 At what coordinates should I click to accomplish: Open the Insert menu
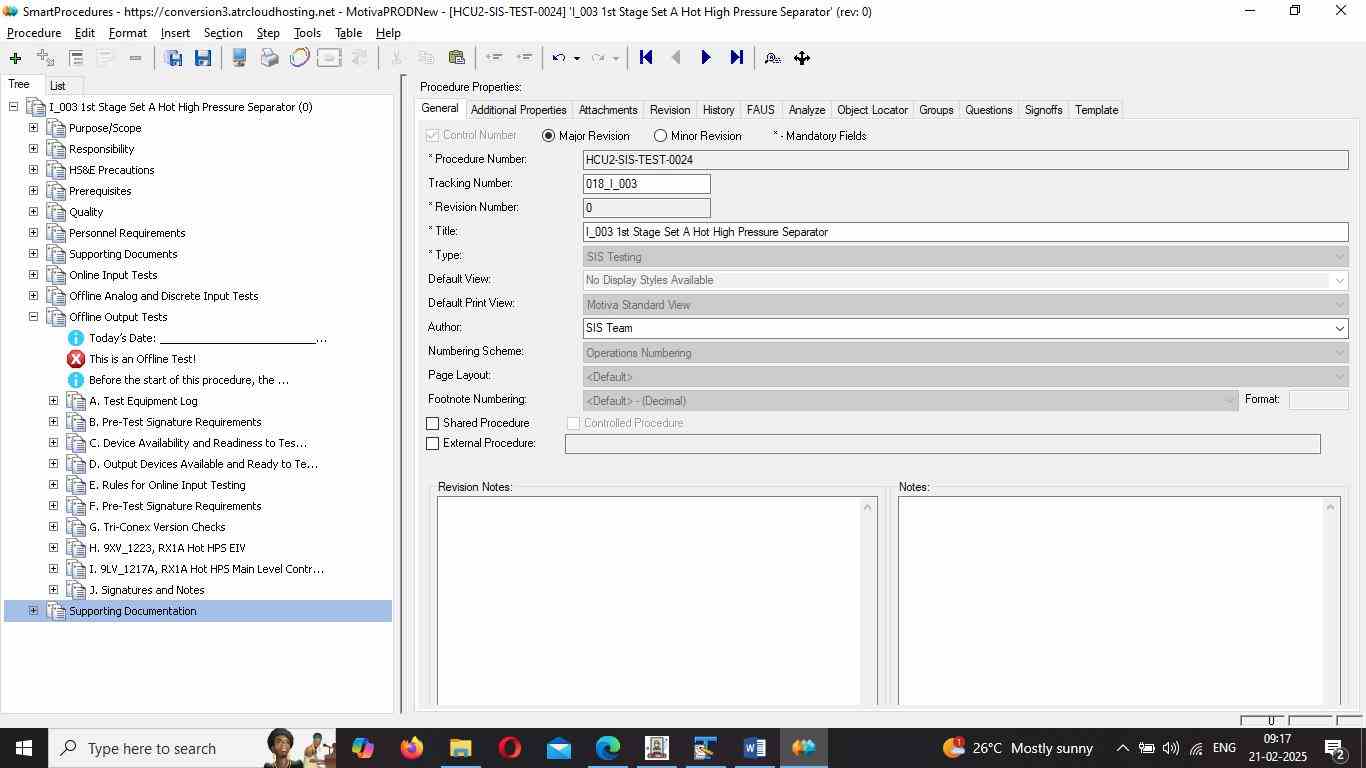point(175,33)
